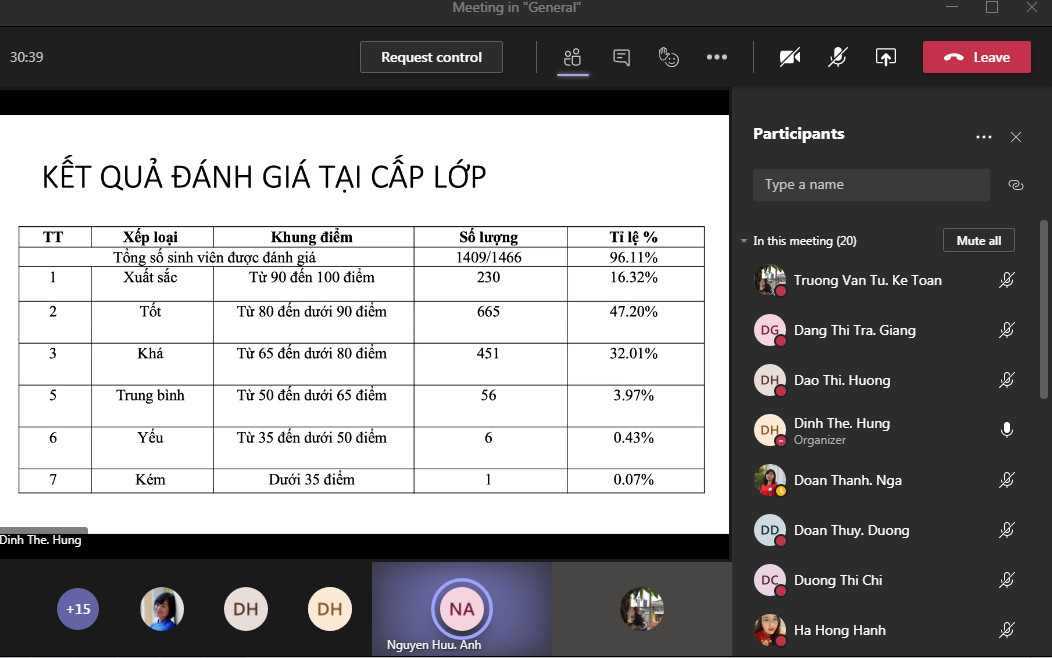
Task: Open the More actions ellipsis in toolbar
Action: [x=717, y=57]
